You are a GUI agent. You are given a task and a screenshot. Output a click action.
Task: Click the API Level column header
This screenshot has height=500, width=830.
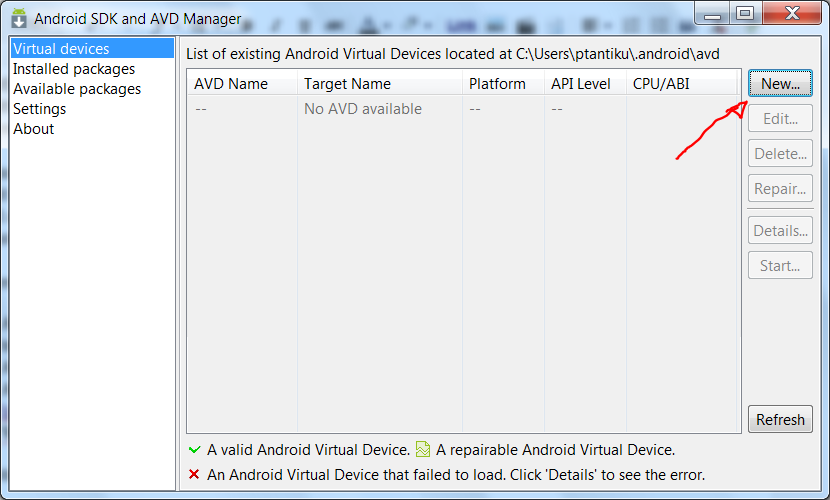[x=580, y=84]
